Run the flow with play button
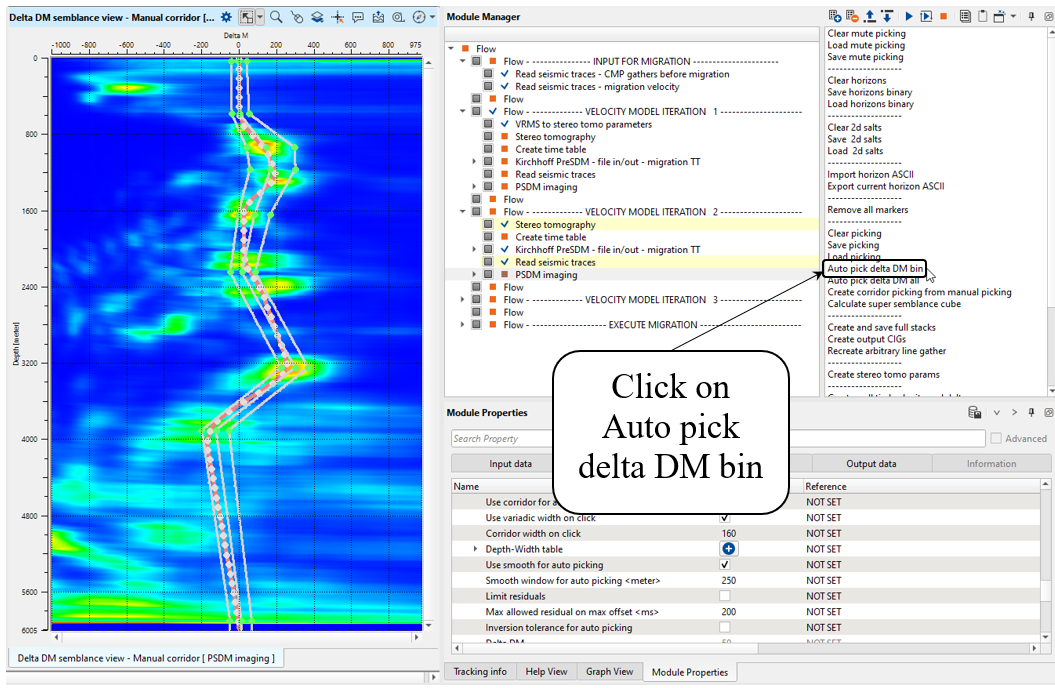 tap(909, 17)
